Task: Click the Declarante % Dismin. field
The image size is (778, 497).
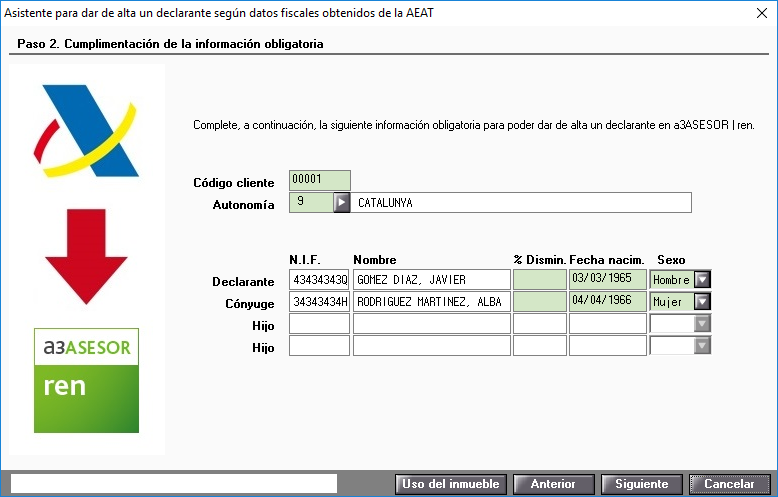Action: (x=540, y=280)
